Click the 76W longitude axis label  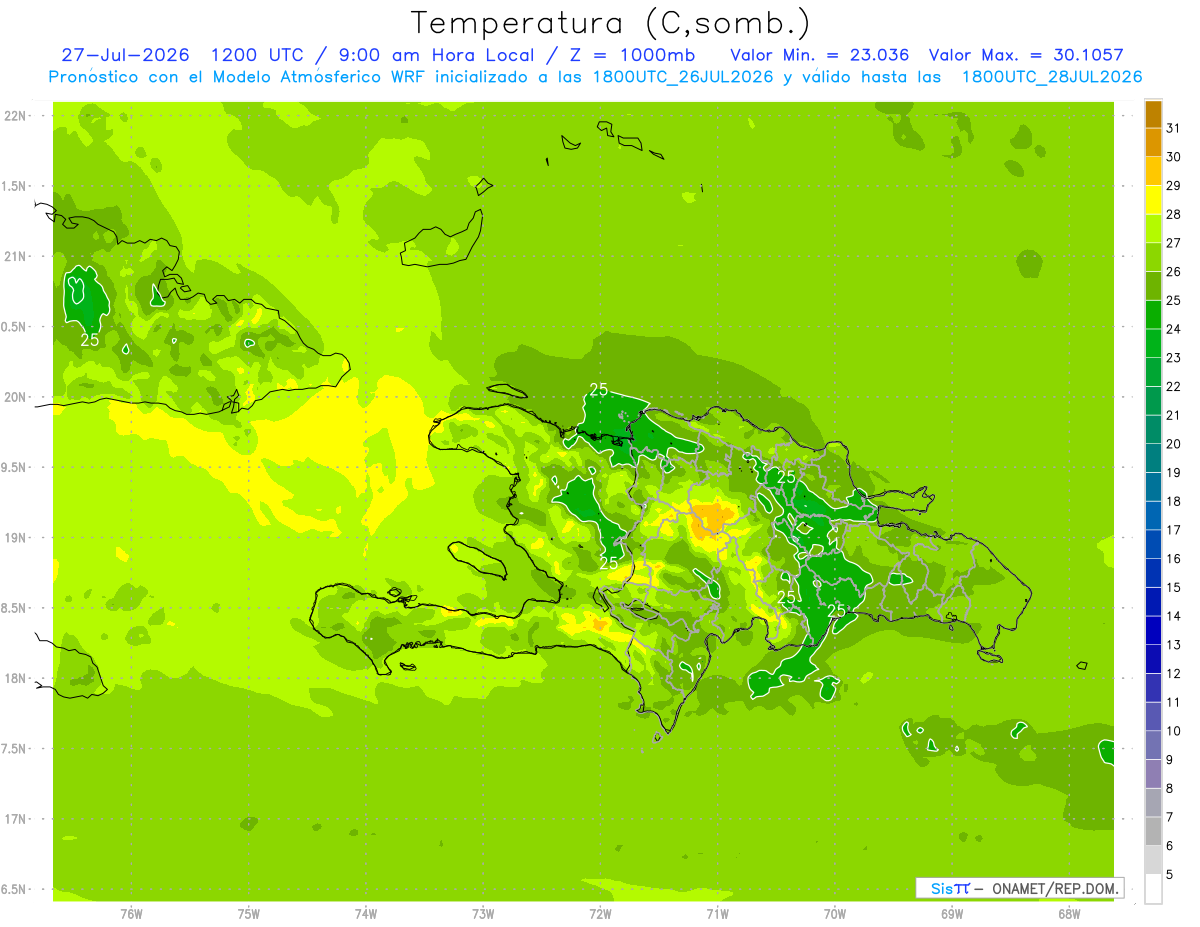(x=131, y=913)
